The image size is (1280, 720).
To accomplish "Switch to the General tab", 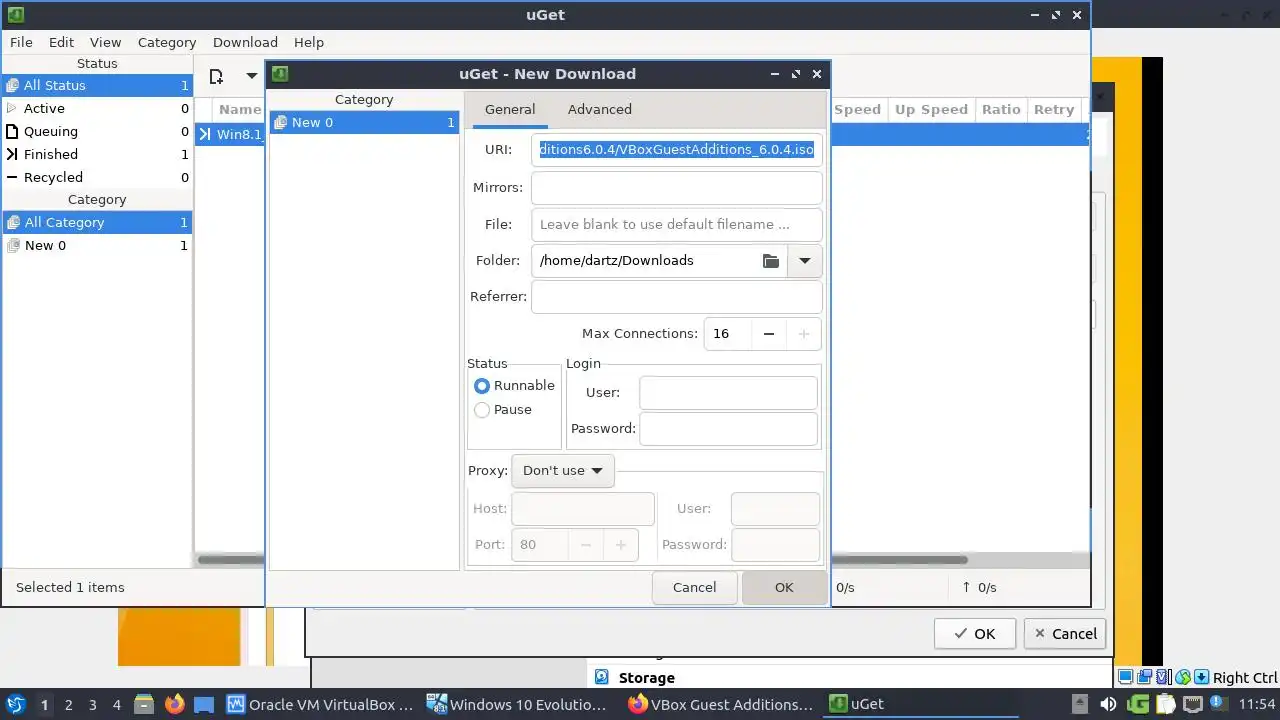I will click(x=510, y=109).
